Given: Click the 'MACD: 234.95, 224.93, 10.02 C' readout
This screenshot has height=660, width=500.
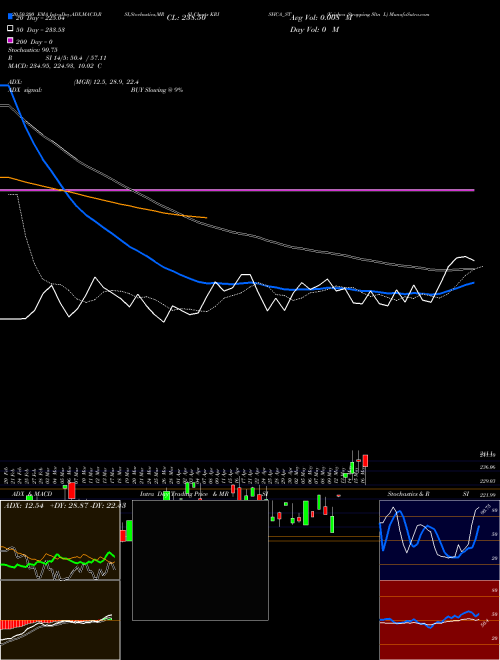Looking at the screenshot, I should 55,66.
